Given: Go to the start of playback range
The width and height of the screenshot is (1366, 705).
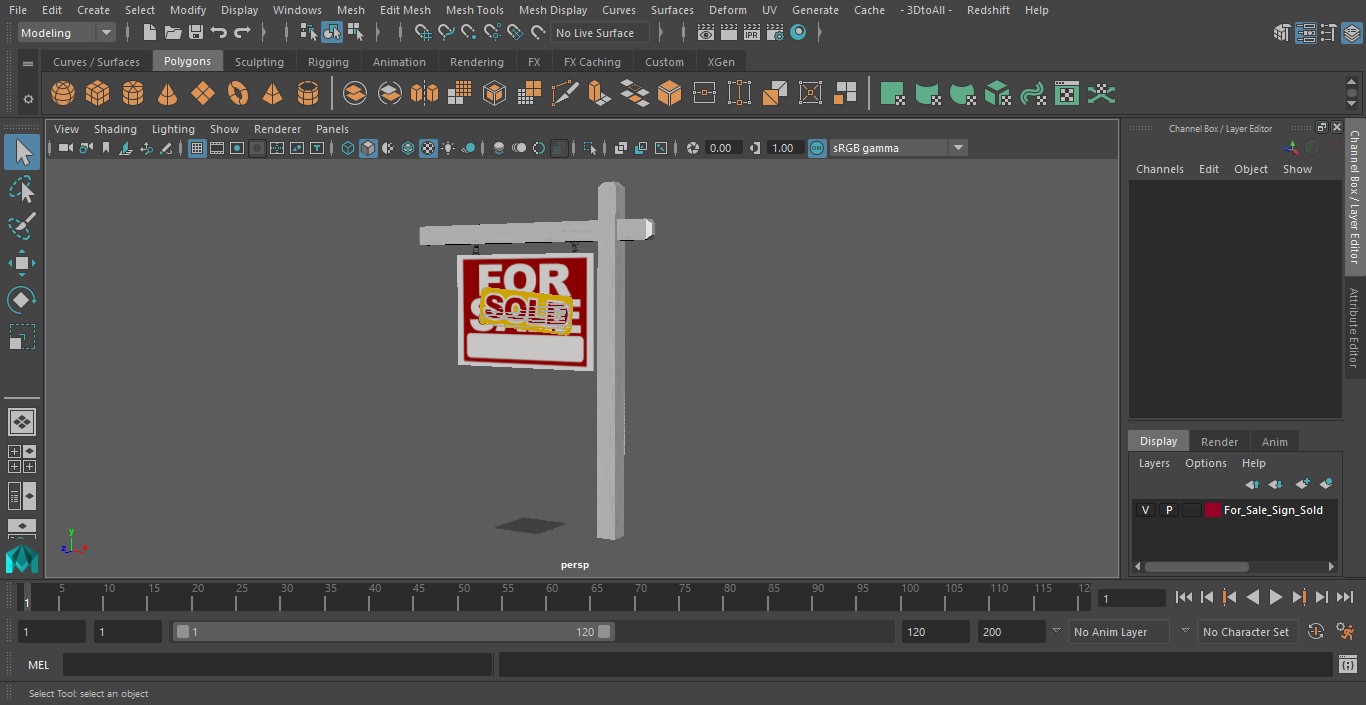Looking at the screenshot, I should coord(1184,597).
